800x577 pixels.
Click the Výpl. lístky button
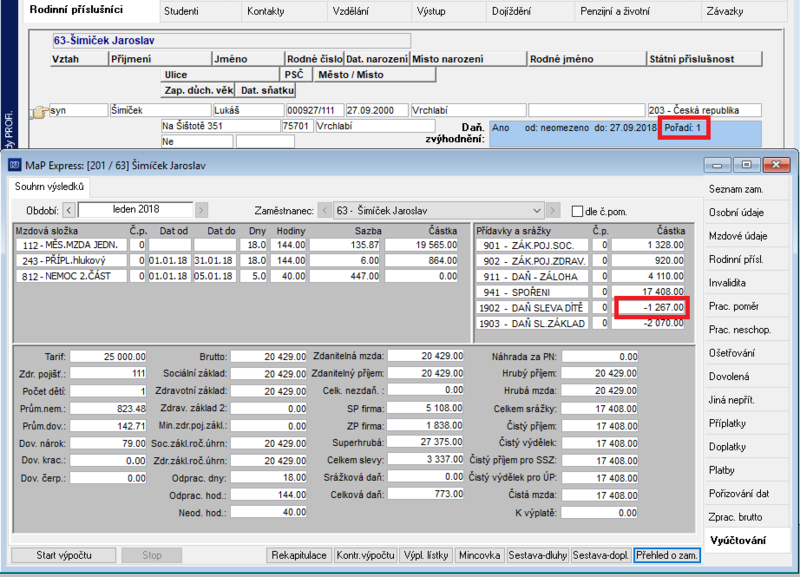tap(426, 555)
